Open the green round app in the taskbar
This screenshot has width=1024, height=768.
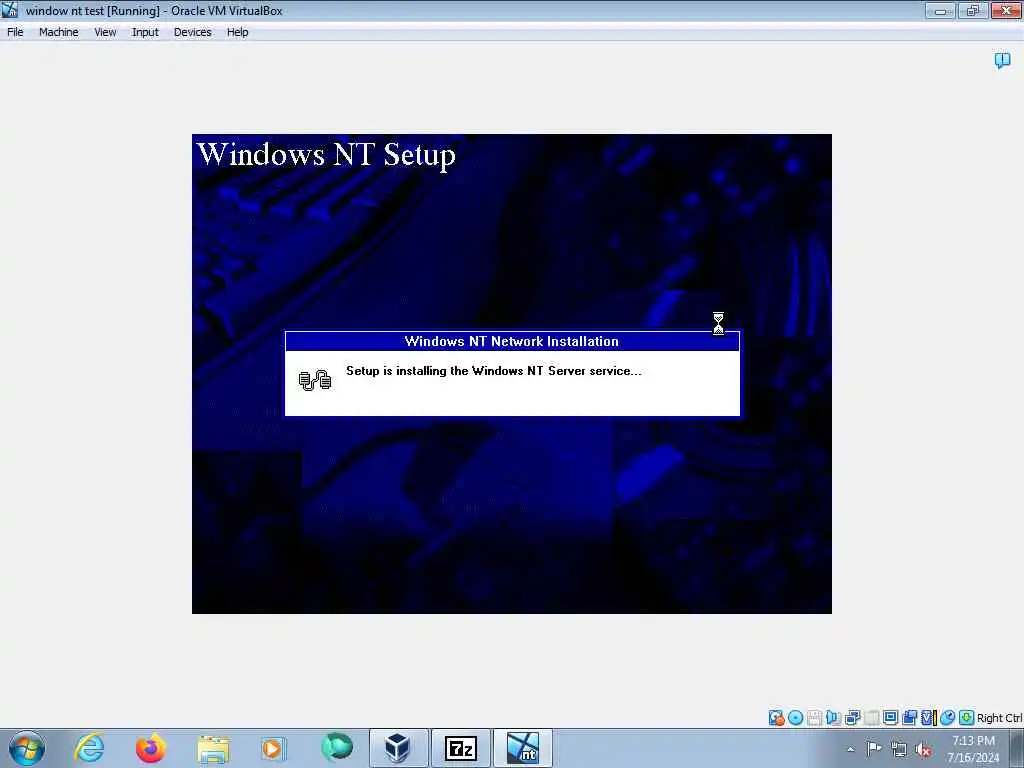(x=337, y=747)
